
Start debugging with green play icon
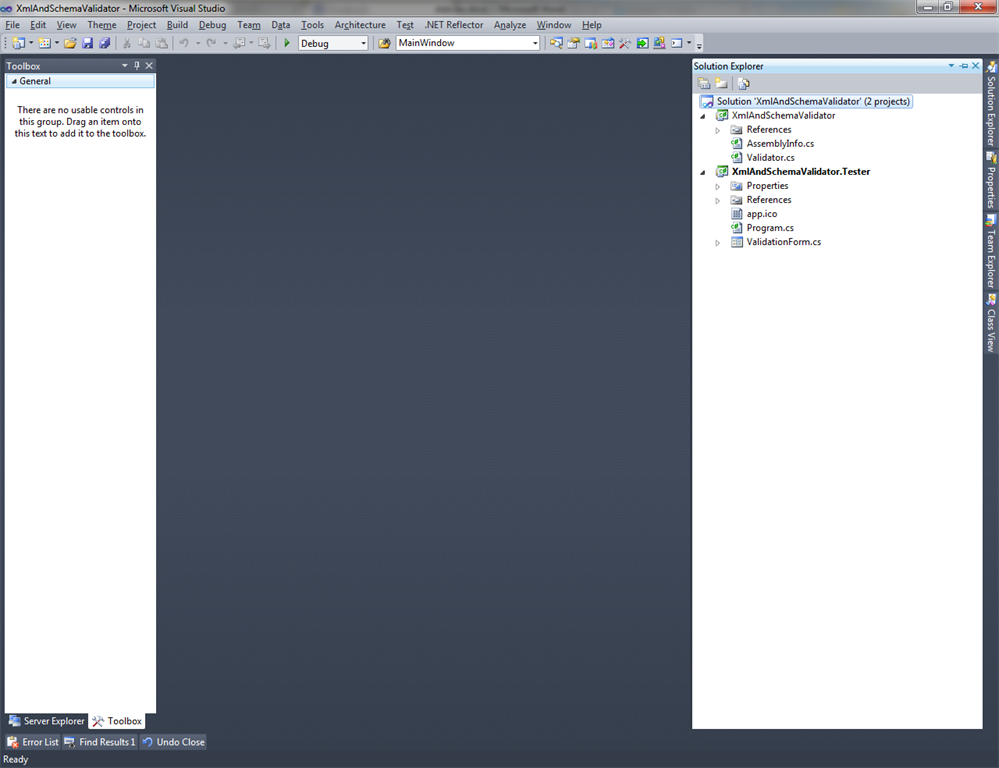pos(287,43)
